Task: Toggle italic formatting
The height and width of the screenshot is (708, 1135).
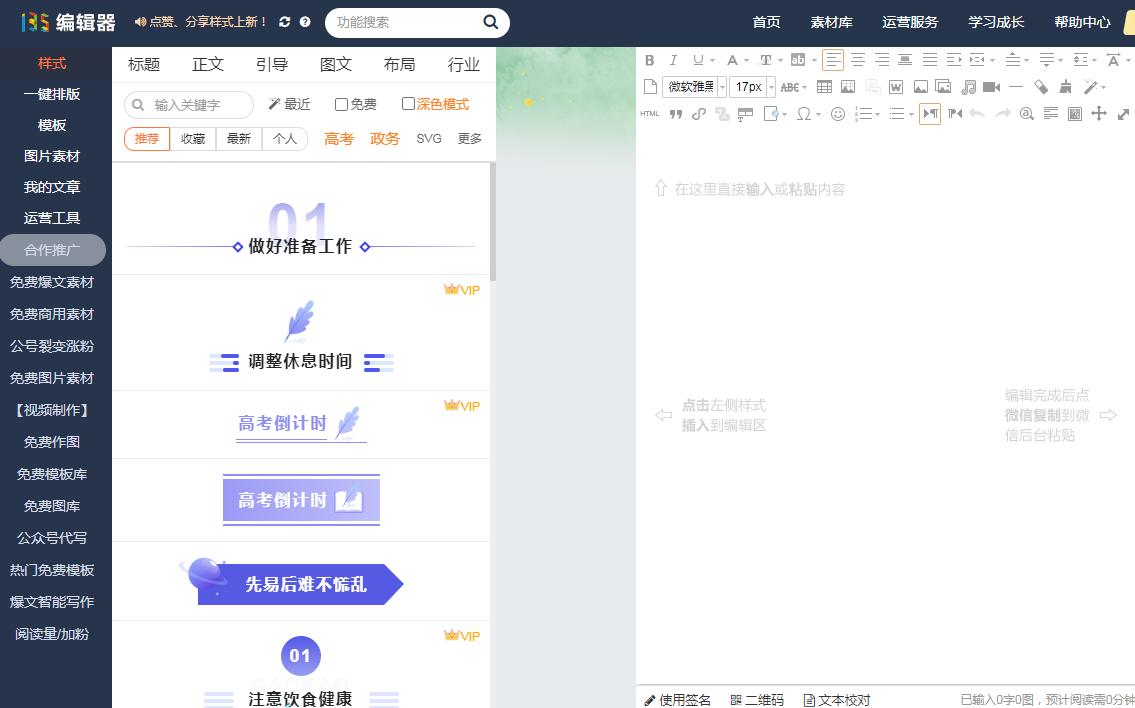Action: tap(673, 60)
